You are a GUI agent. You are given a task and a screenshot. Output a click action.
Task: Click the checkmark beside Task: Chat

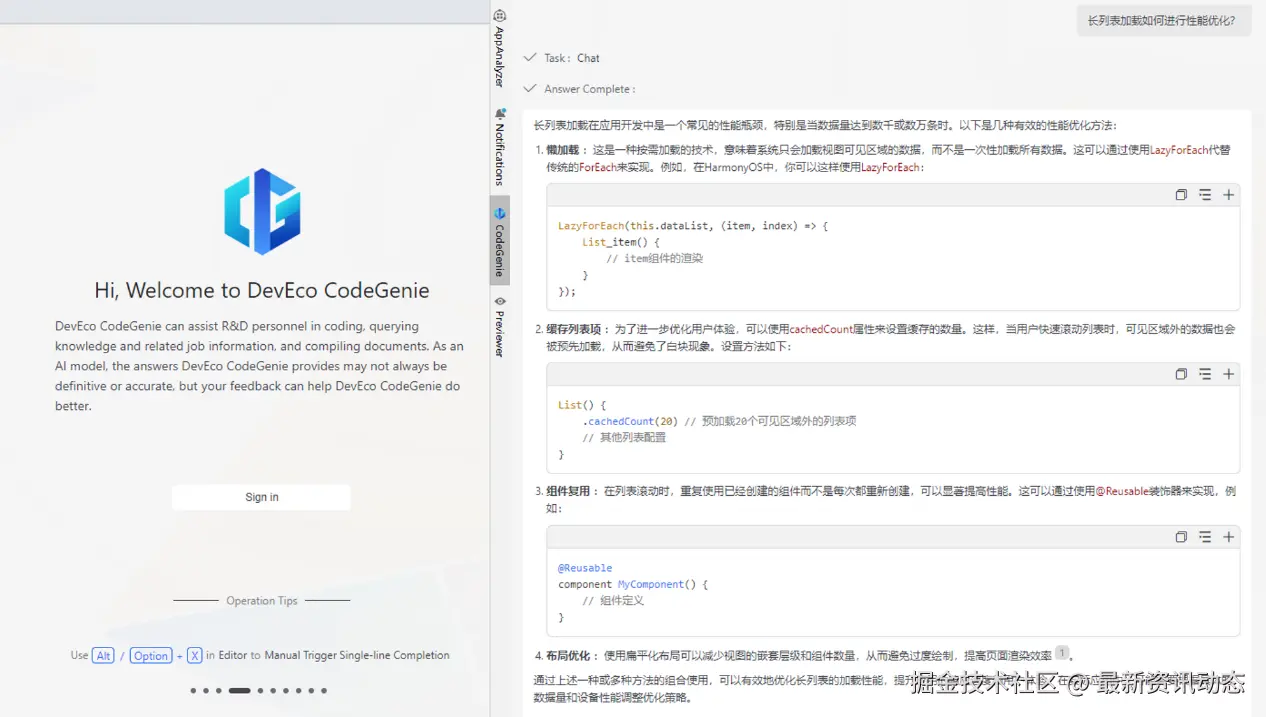tap(530, 58)
